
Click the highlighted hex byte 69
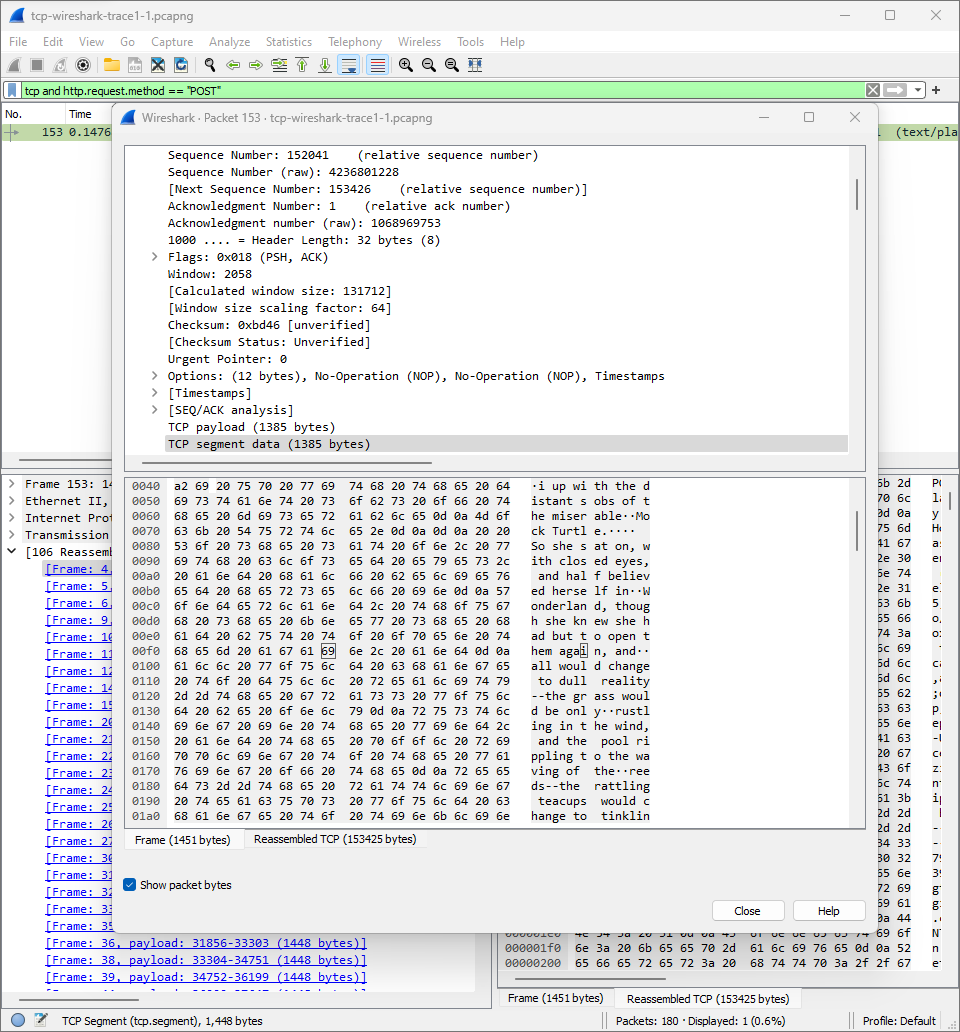pyautogui.click(x=328, y=651)
